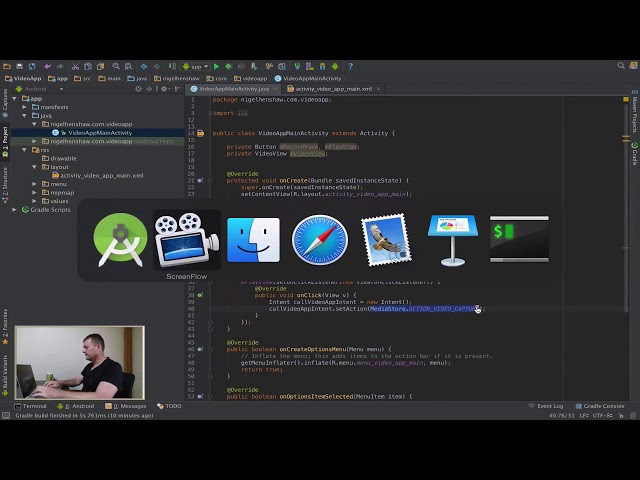Click the Make Project icon
This screenshot has width=640, height=480.
(172, 66)
